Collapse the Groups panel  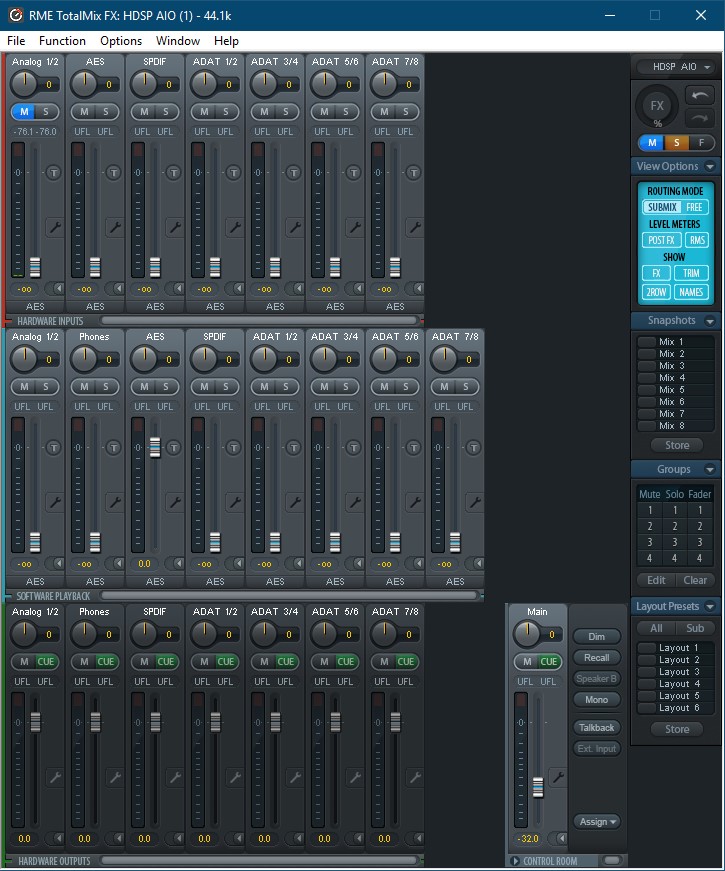pos(709,469)
